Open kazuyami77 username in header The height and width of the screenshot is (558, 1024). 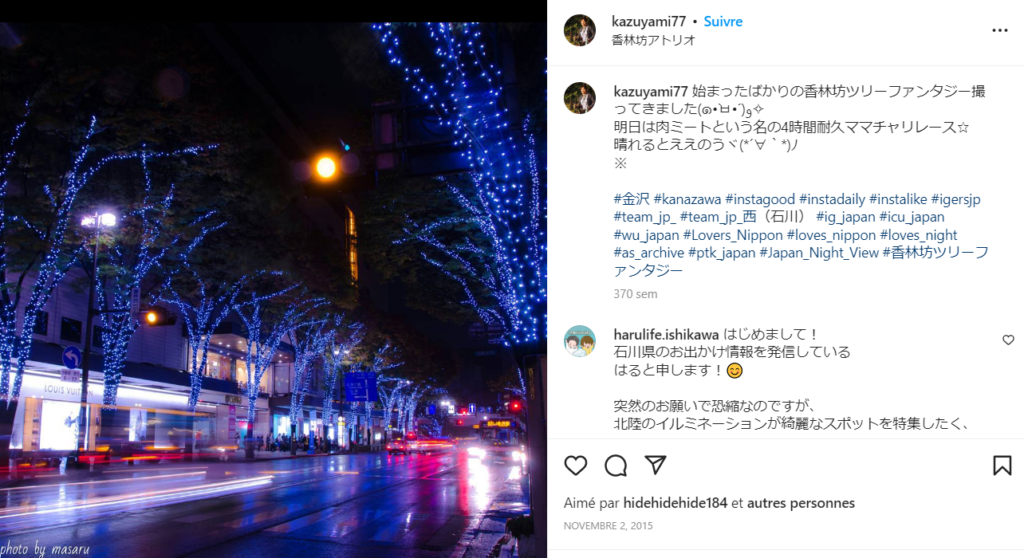coord(648,22)
